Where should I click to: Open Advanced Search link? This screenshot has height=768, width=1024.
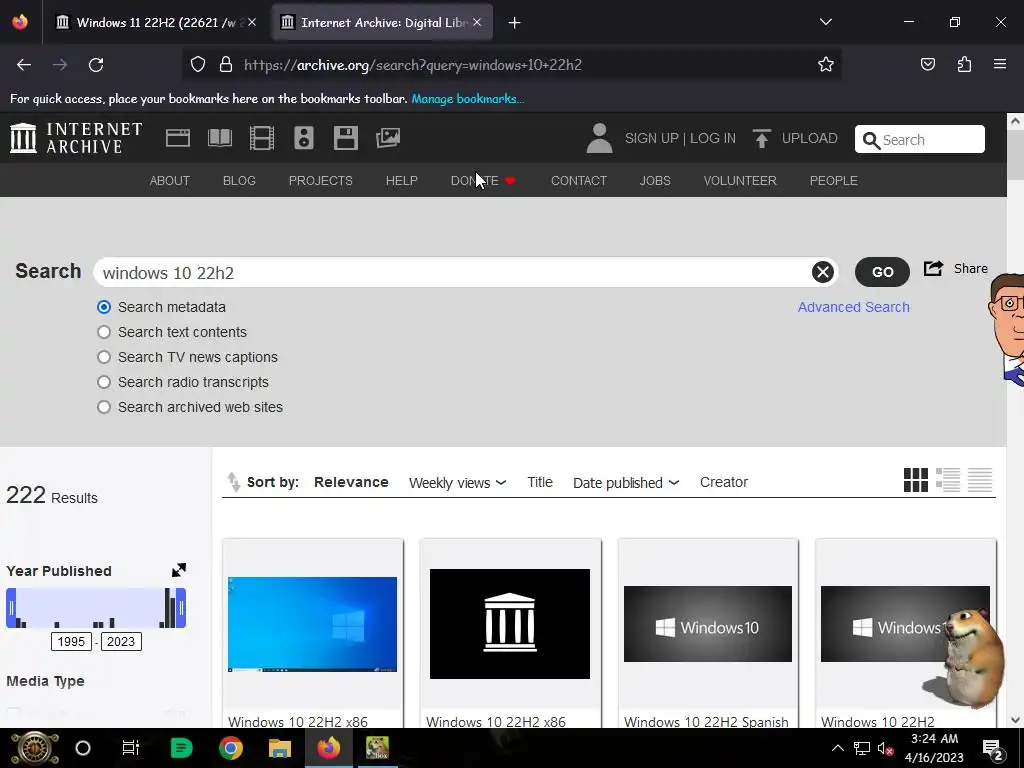854,307
